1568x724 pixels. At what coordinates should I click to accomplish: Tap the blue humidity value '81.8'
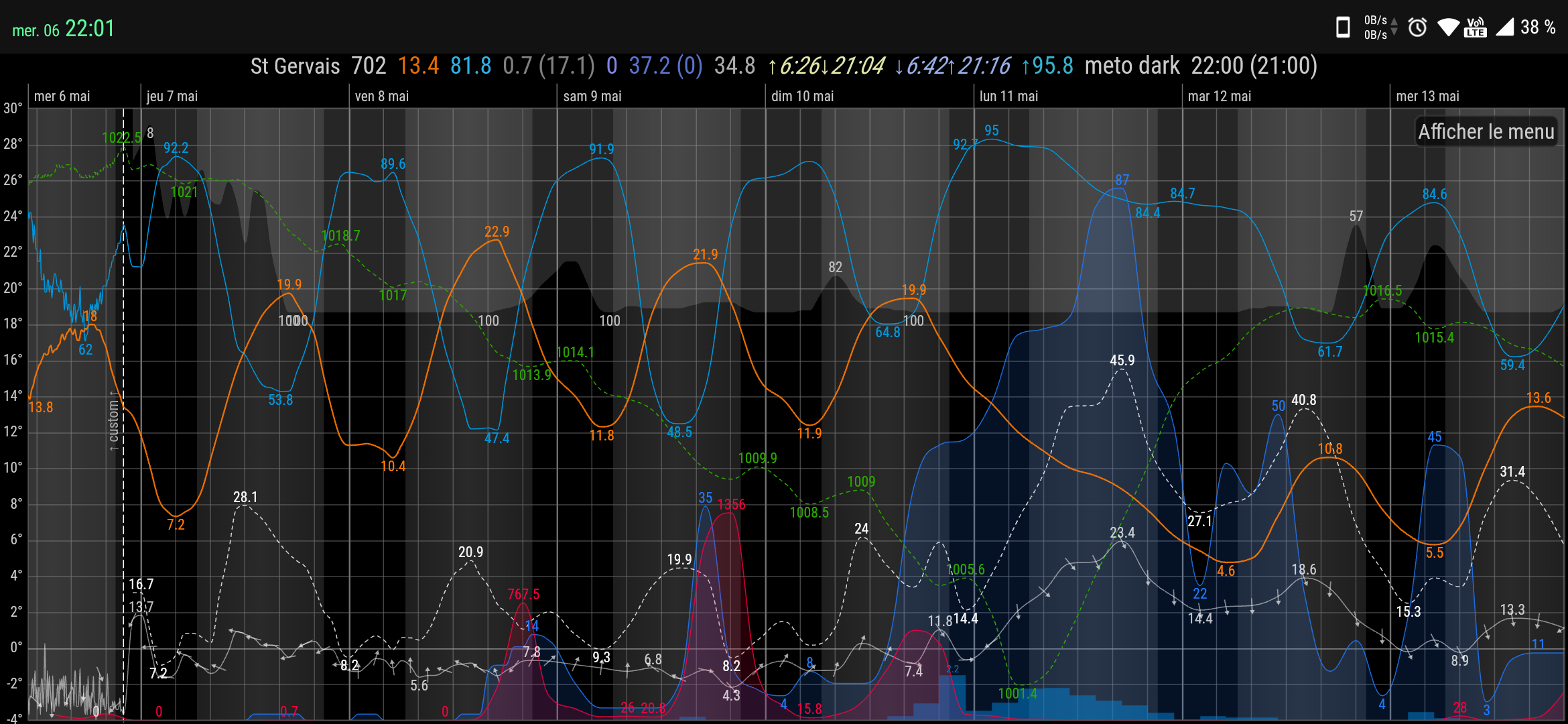[x=470, y=66]
